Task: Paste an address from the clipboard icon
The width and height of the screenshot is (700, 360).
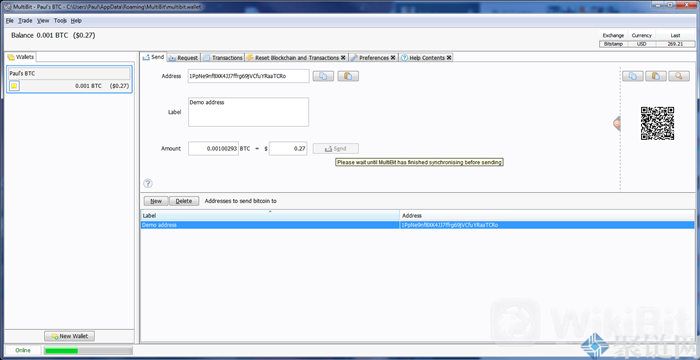Action: point(348,76)
